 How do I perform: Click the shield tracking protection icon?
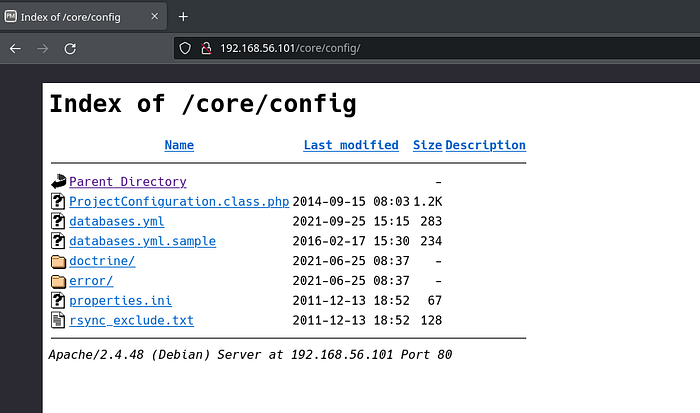[184, 48]
